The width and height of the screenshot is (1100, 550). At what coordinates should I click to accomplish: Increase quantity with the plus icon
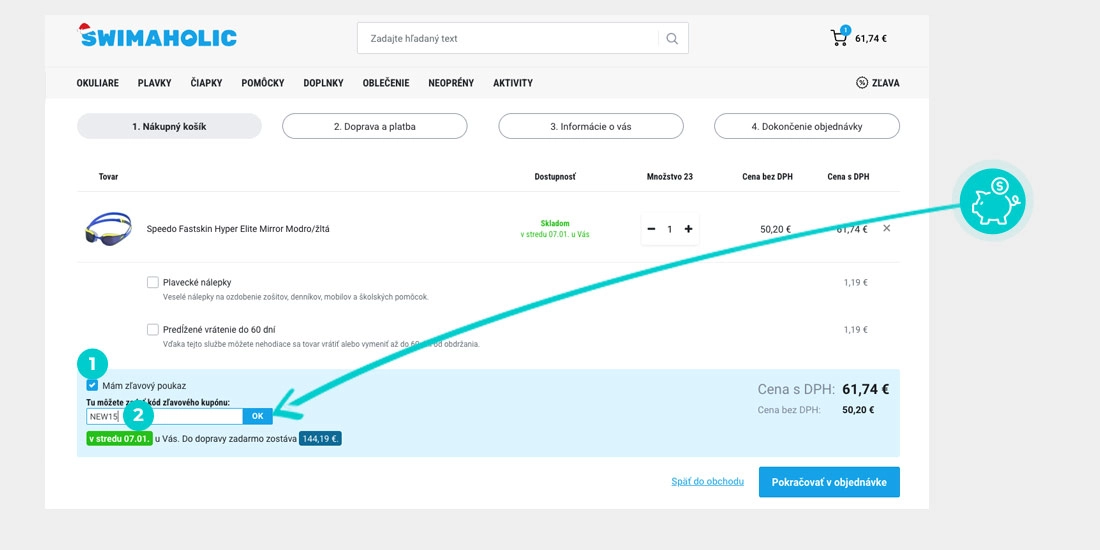tap(688, 229)
